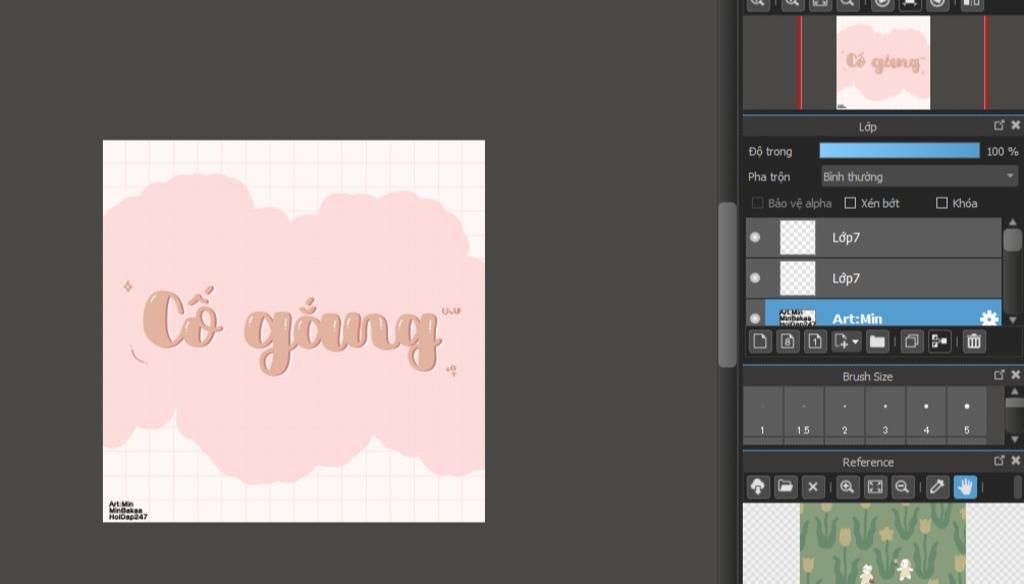Open a reference image file
1024x584 pixels.
pyautogui.click(x=785, y=487)
